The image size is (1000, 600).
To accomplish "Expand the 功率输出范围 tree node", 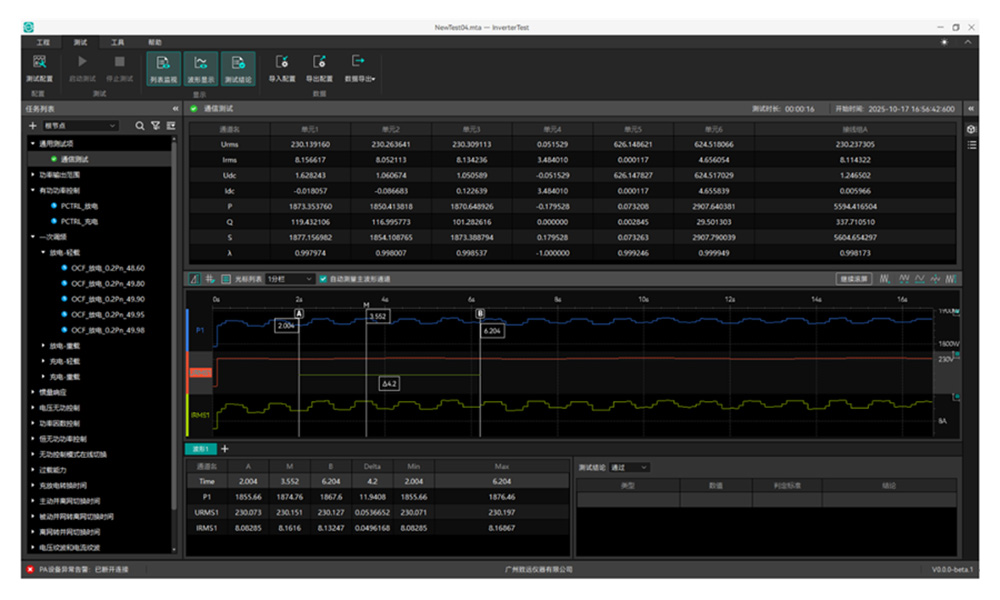I will pos(33,175).
